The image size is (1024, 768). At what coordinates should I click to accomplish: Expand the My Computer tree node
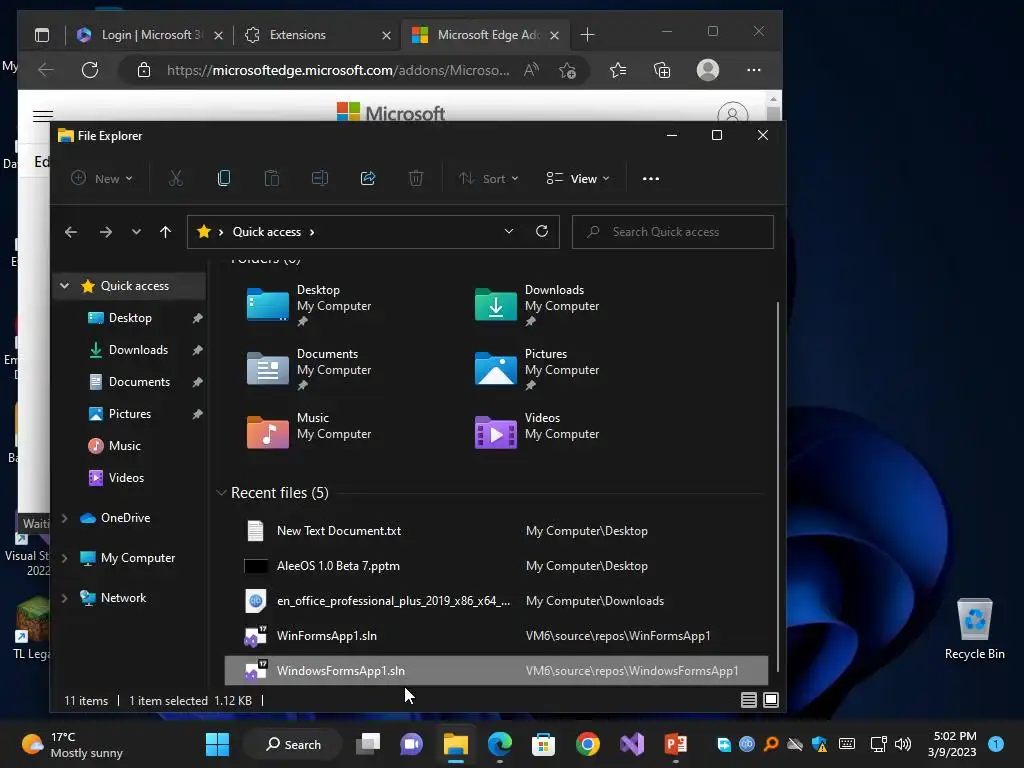(65, 558)
